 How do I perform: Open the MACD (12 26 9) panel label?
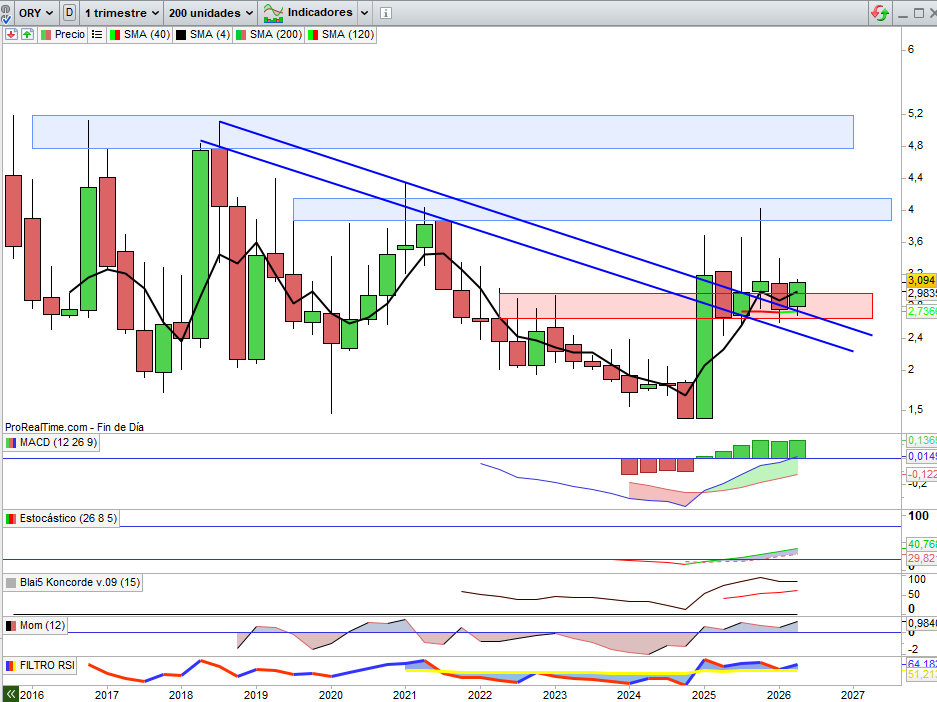point(58,443)
